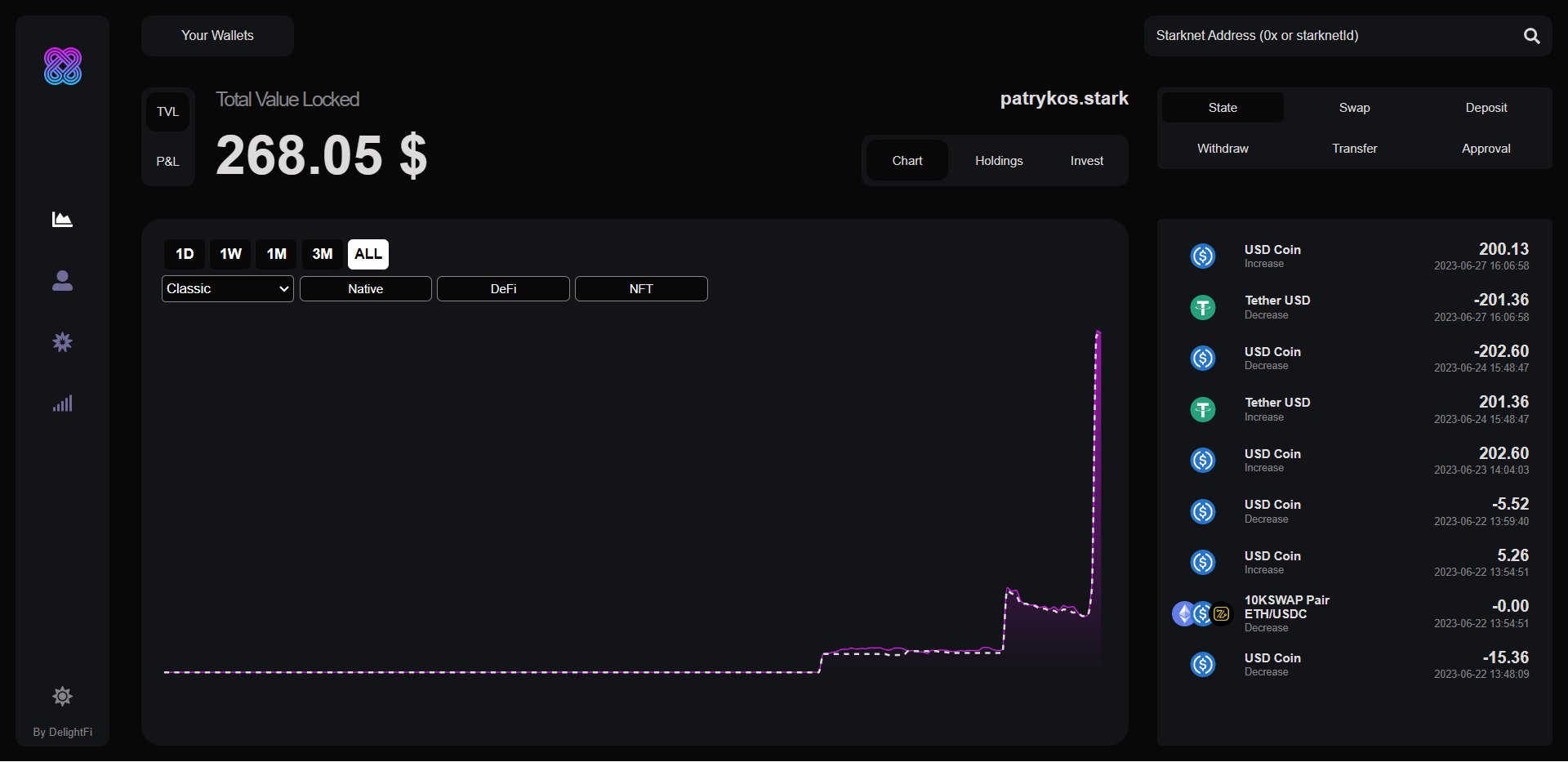
Task: Select the 1M time range
Action: pyautogui.click(x=276, y=254)
